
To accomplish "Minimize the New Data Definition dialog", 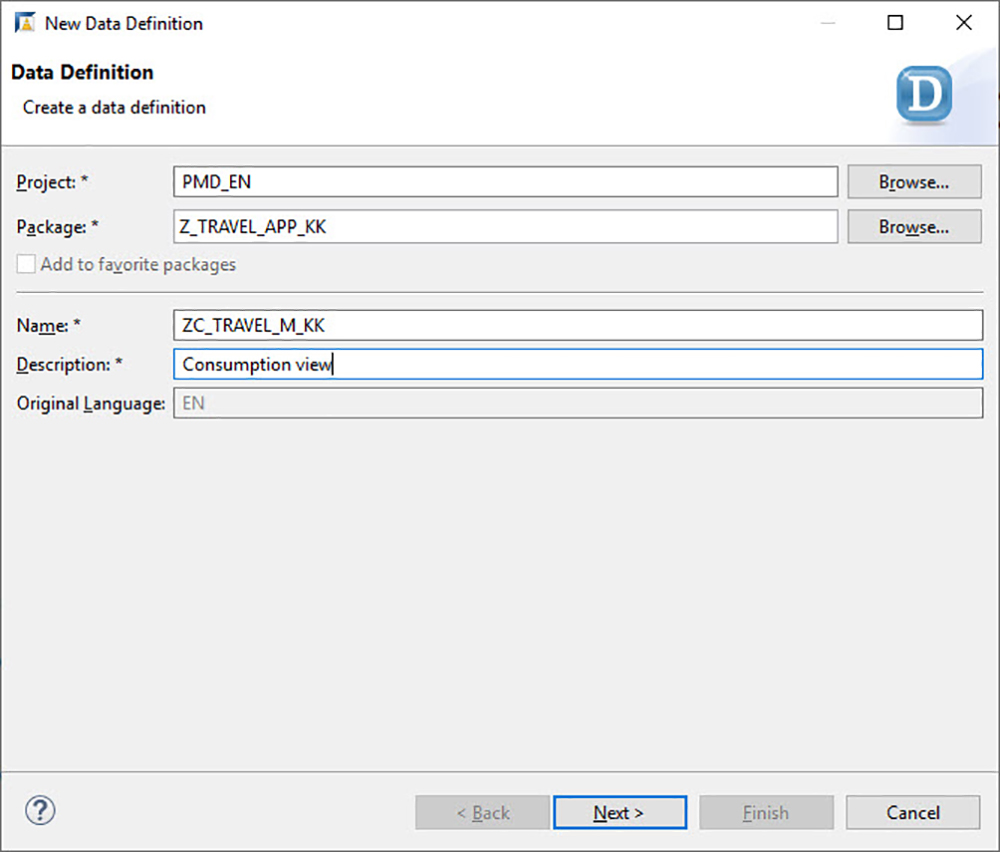I will tap(827, 22).
